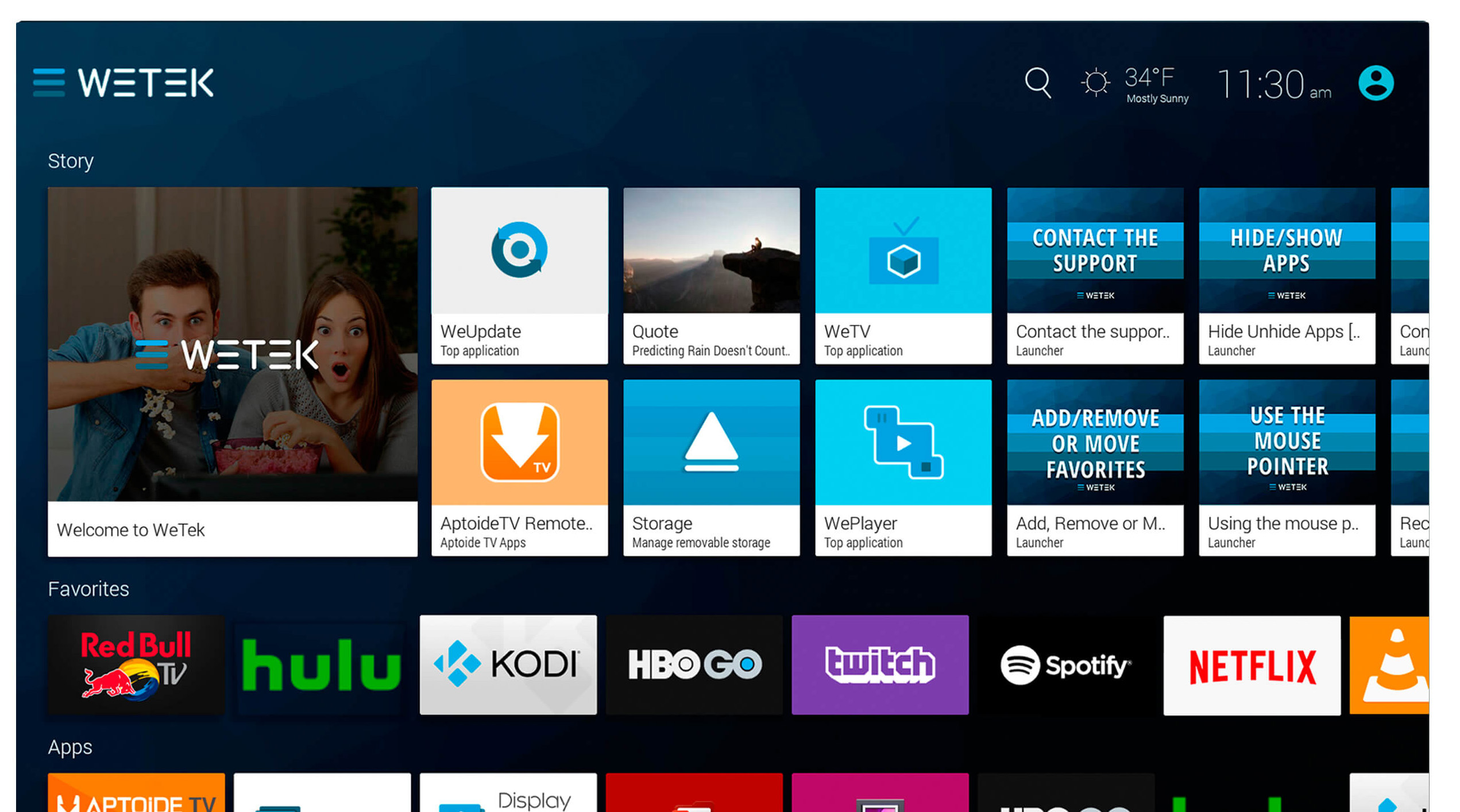Open the hamburger menu next to WeTek logo
1460x812 pixels.
[49, 83]
